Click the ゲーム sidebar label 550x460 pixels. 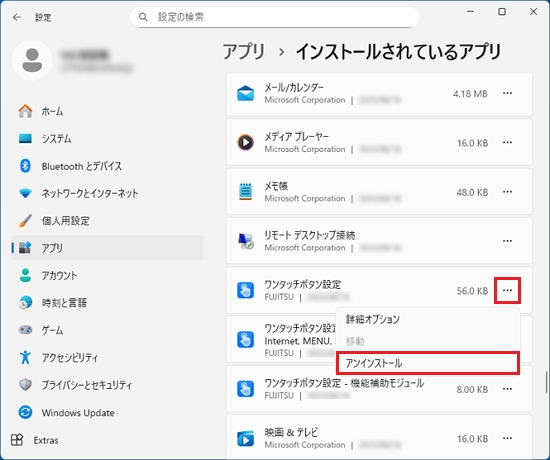coord(52,330)
